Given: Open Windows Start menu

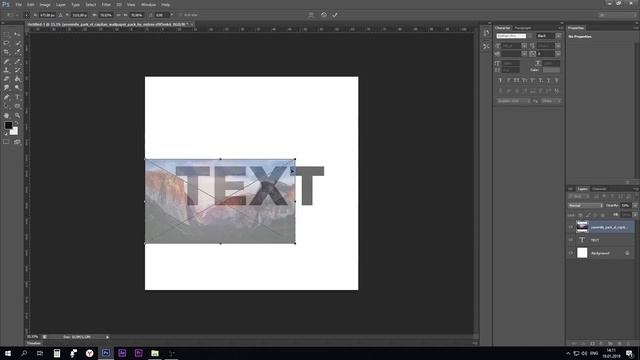Looking at the screenshot, I should [x=8, y=353].
